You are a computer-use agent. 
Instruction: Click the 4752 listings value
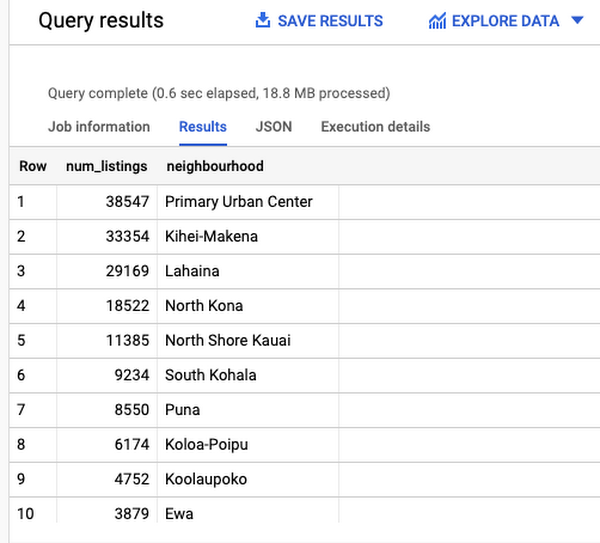(x=132, y=479)
